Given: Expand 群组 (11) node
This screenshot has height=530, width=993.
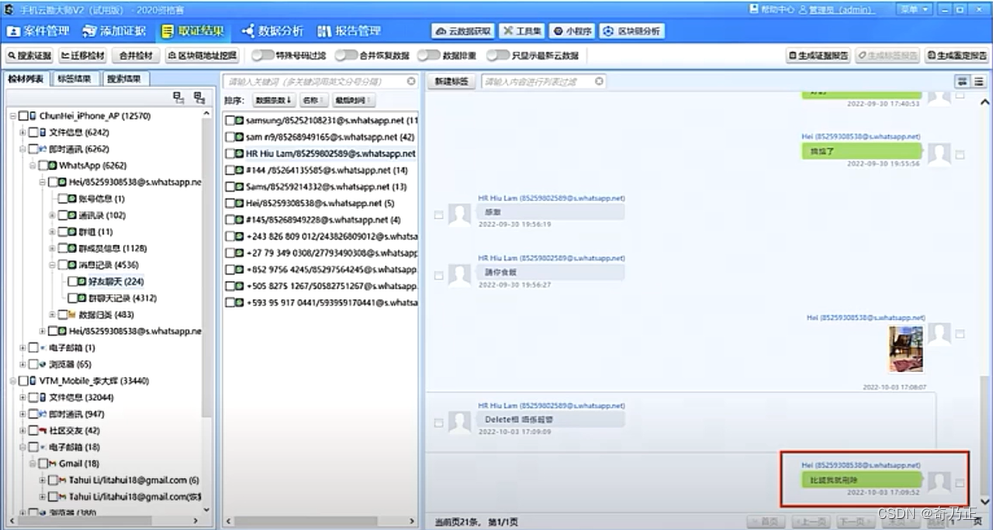Looking at the screenshot, I should [53, 232].
